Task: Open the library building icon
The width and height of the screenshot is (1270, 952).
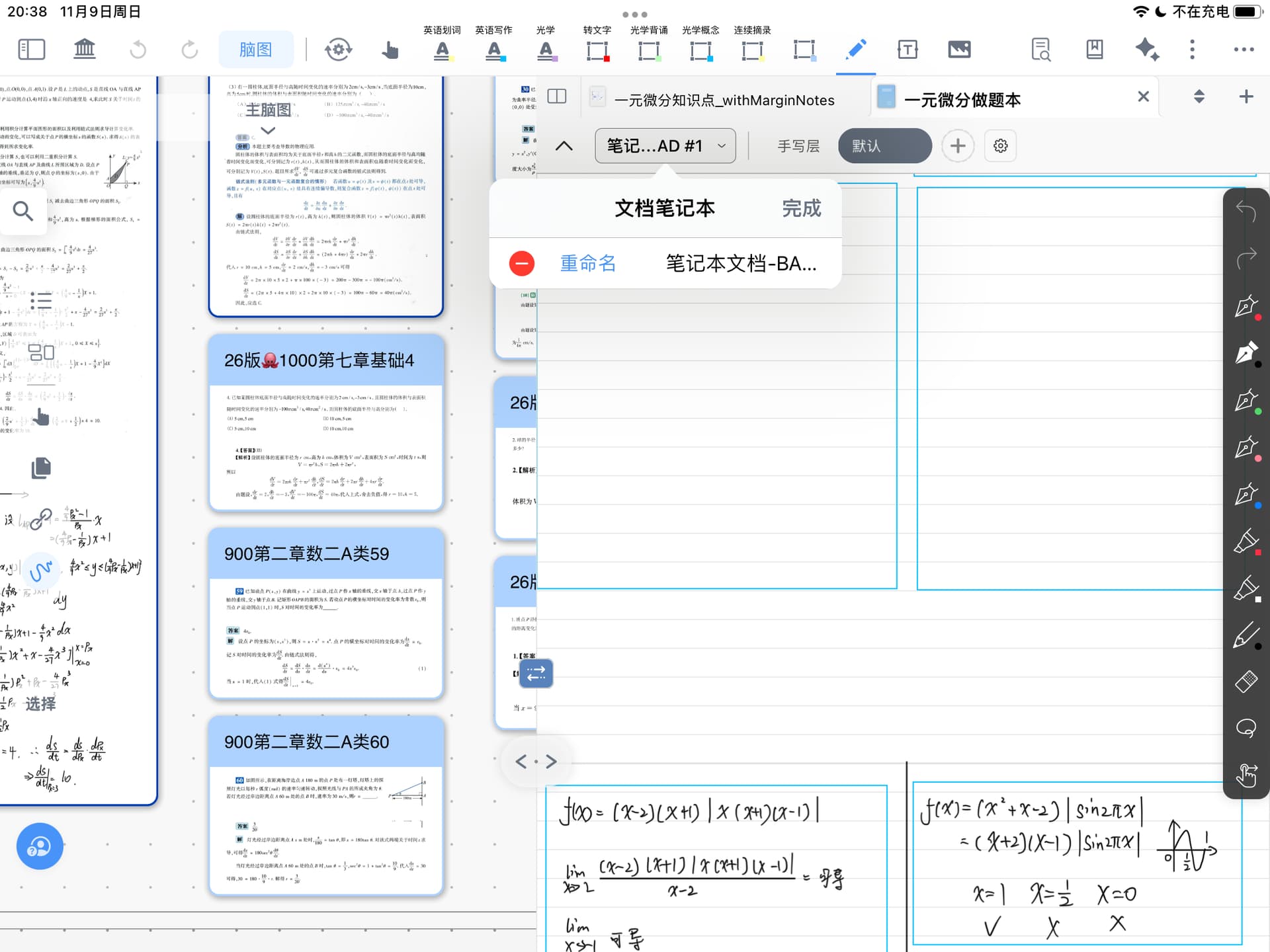Action: [x=84, y=50]
